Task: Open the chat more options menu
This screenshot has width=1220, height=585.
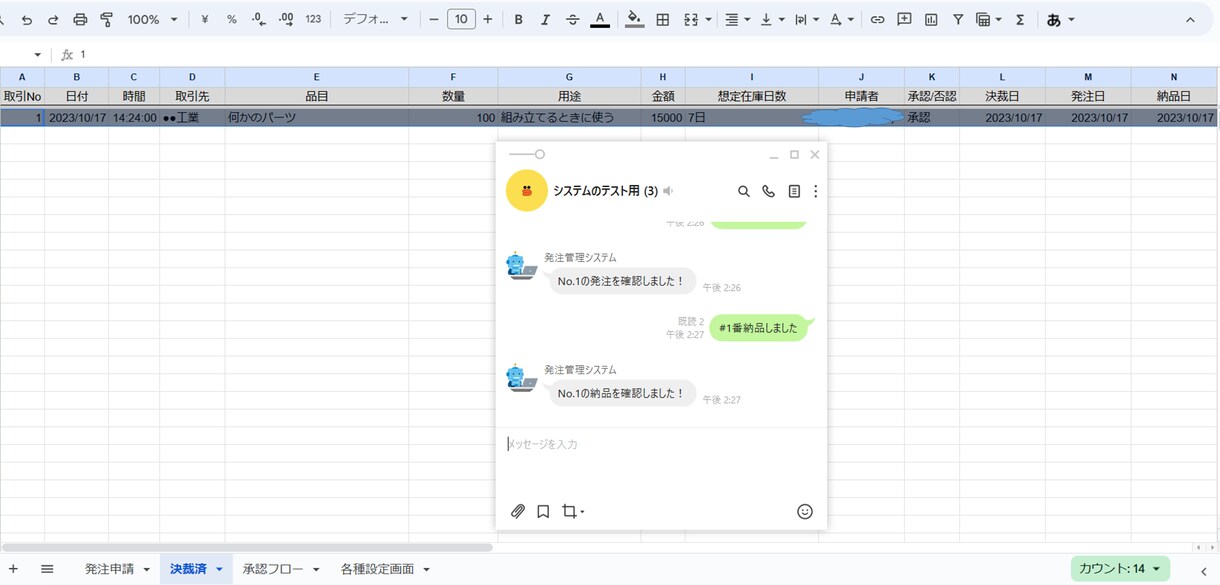Action: [816, 191]
